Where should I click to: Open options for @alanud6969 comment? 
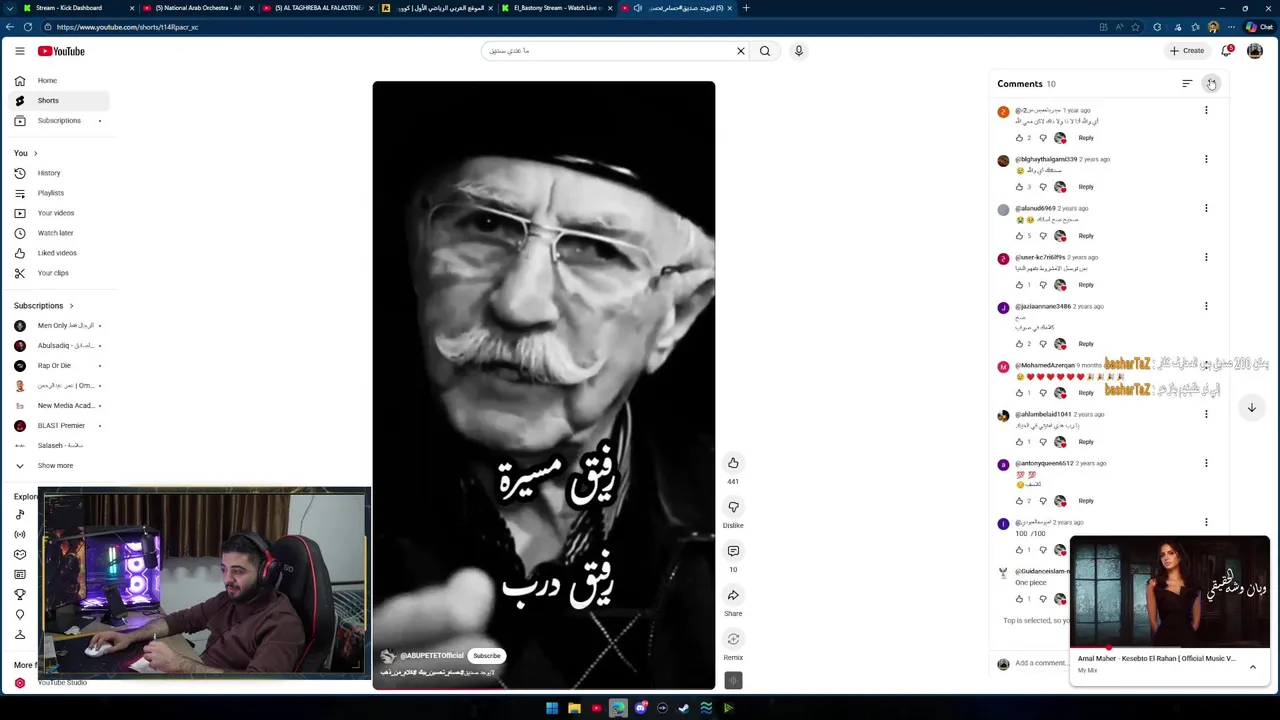click(x=1206, y=208)
